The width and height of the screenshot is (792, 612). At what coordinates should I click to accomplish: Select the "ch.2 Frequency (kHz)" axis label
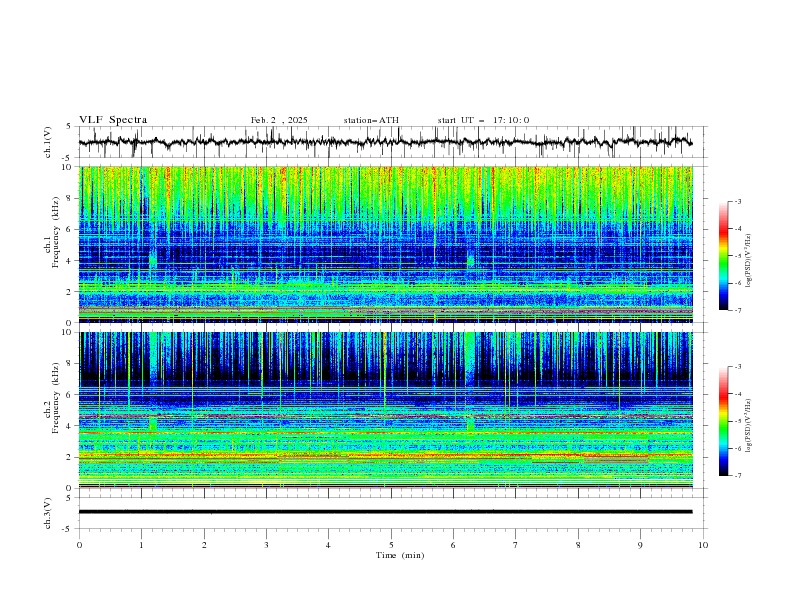pos(52,397)
